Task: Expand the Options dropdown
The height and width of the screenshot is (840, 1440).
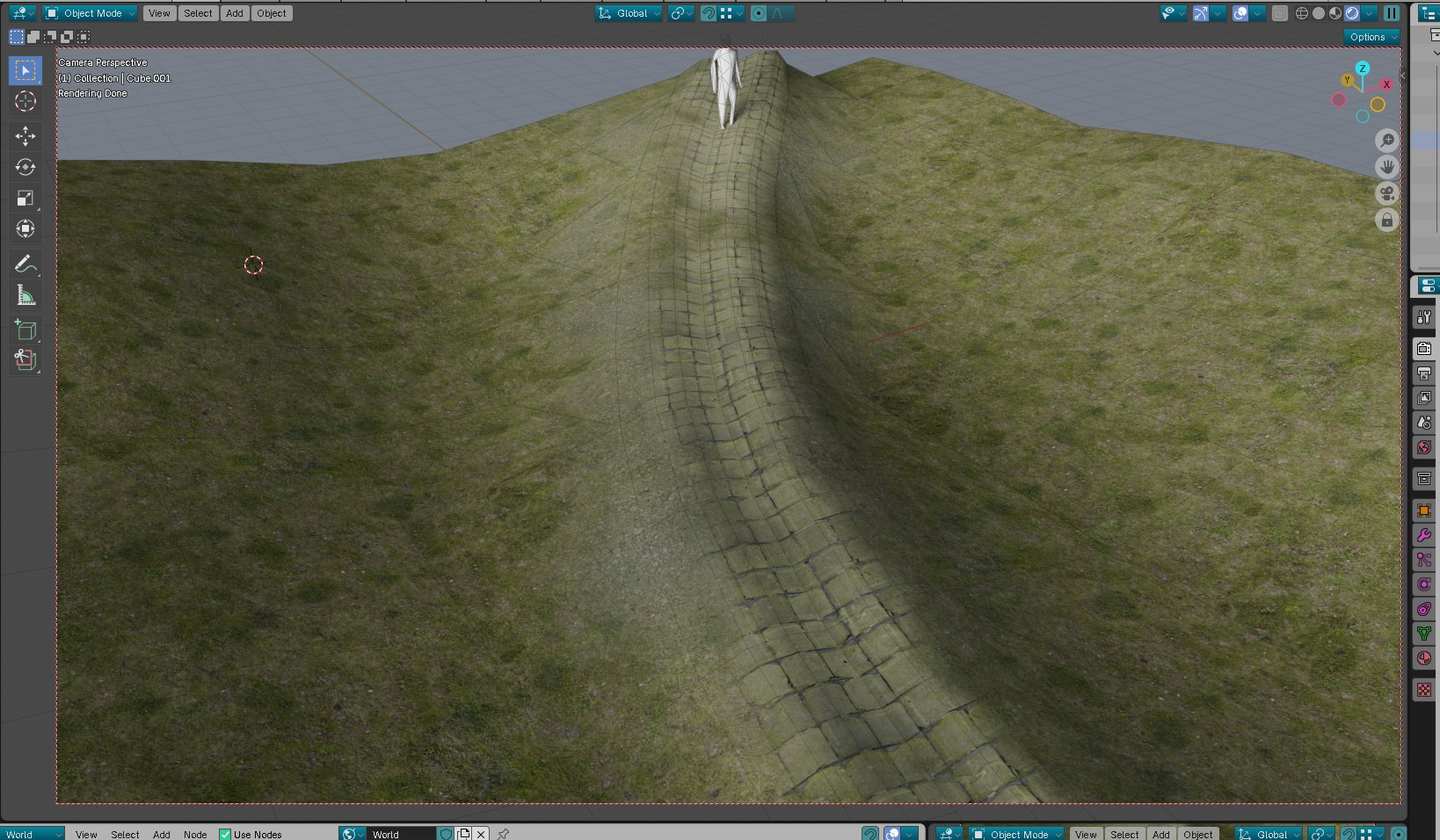Action: [x=1371, y=37]
